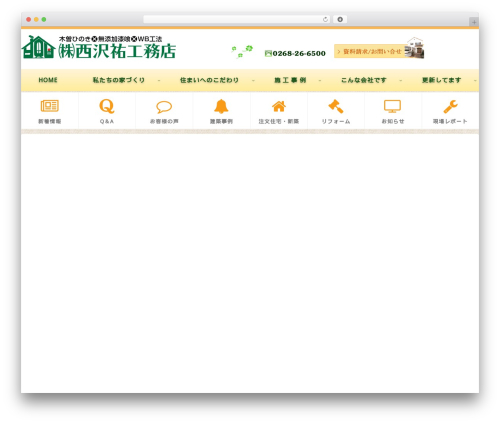Screen dimensions: 500x423
Task: Open the 住まいへのこだわり menu
Action: point(209,80)
